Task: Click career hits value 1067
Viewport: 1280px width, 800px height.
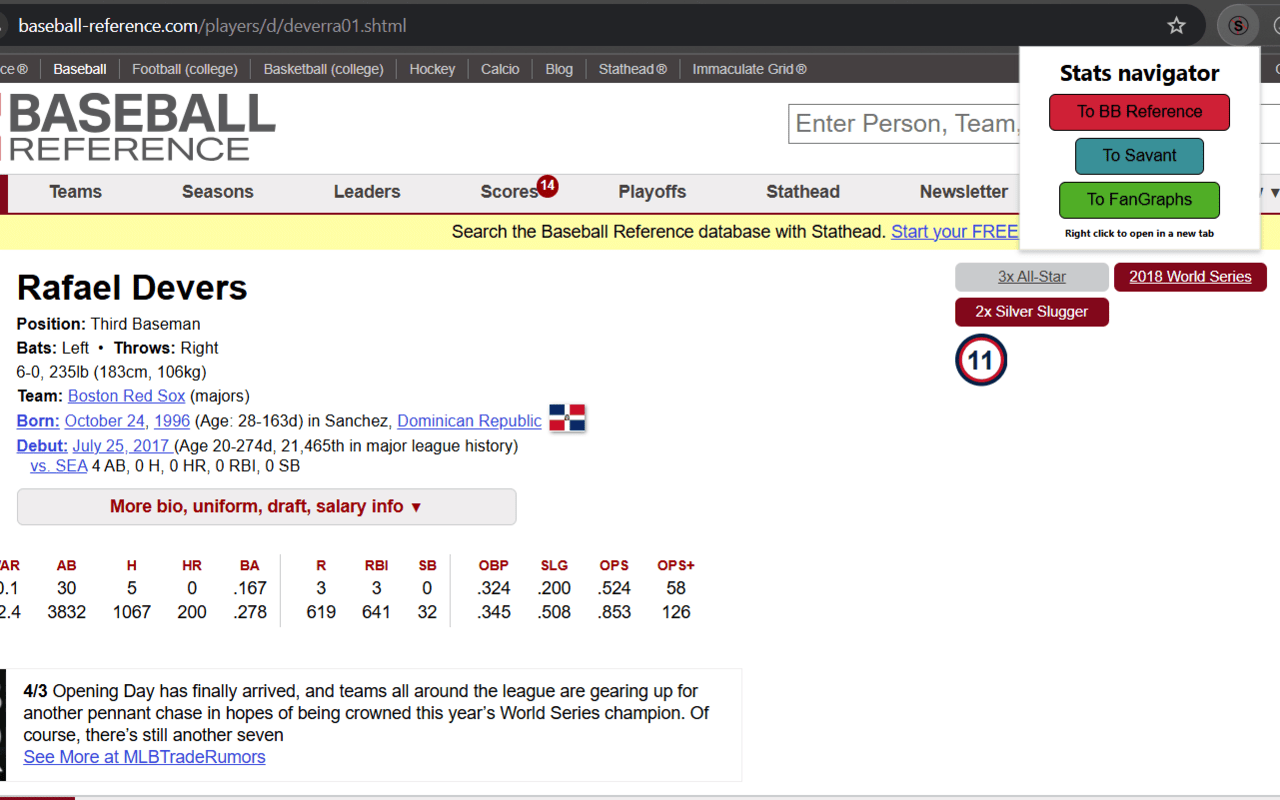Action: tap(132, 612)
